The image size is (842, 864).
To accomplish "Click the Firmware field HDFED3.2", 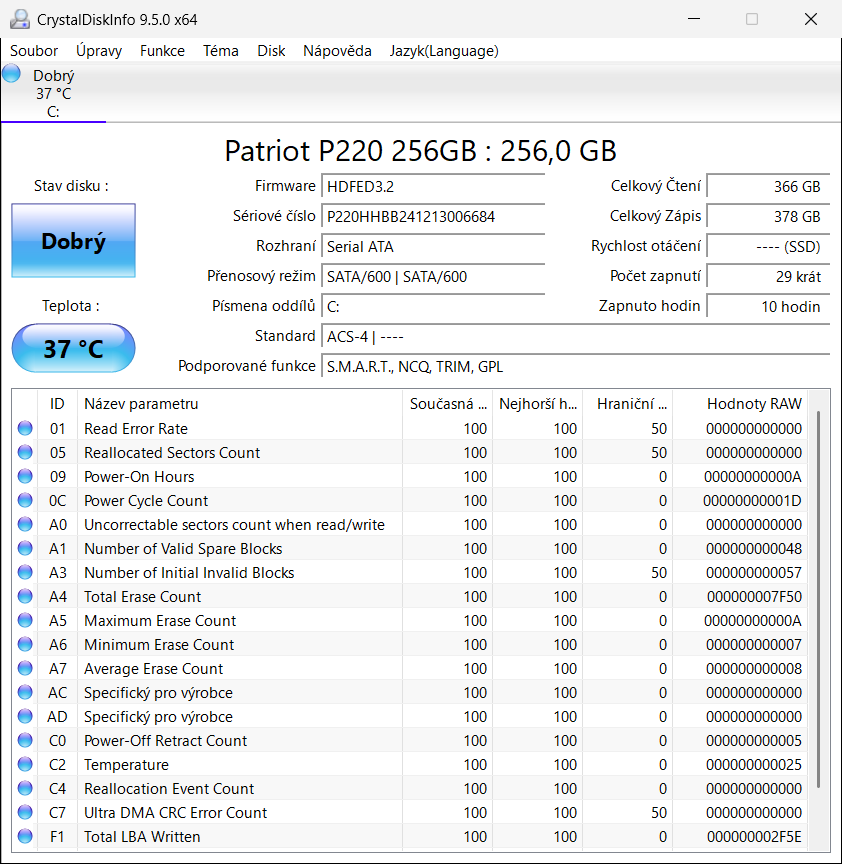I will click(x=433, y=186).
